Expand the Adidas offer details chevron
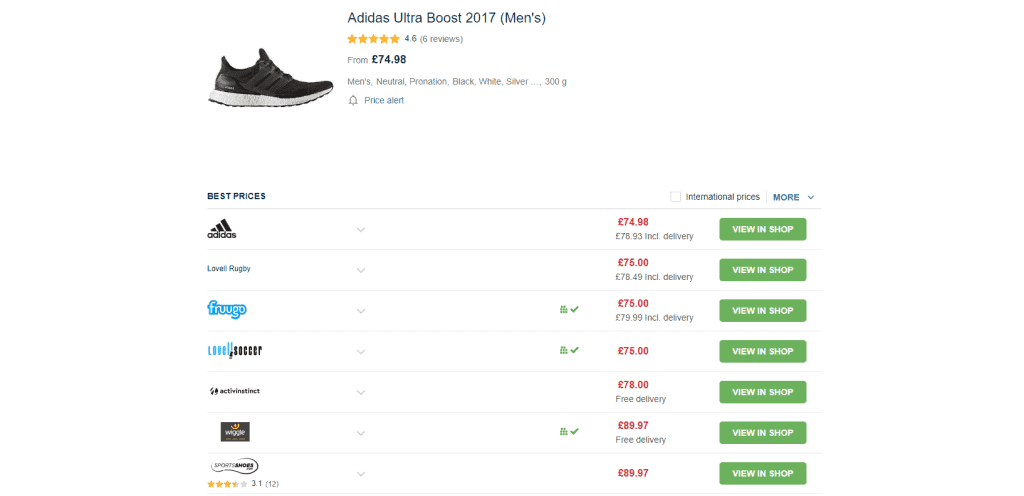The height and width of the screenshot is (496, 1024). [x=360, y=230]
